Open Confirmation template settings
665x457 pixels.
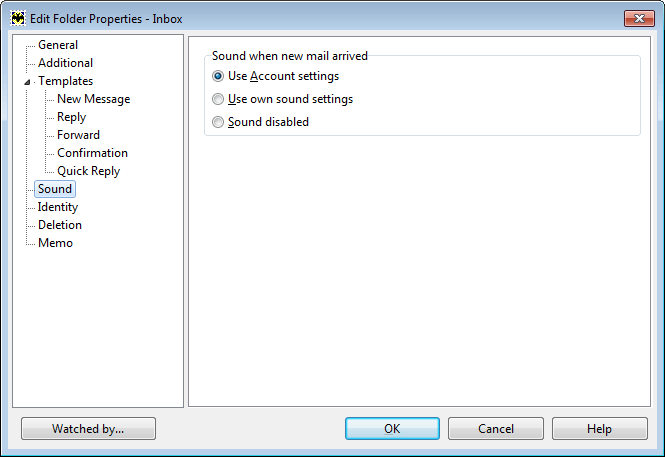tap(92, 153)
